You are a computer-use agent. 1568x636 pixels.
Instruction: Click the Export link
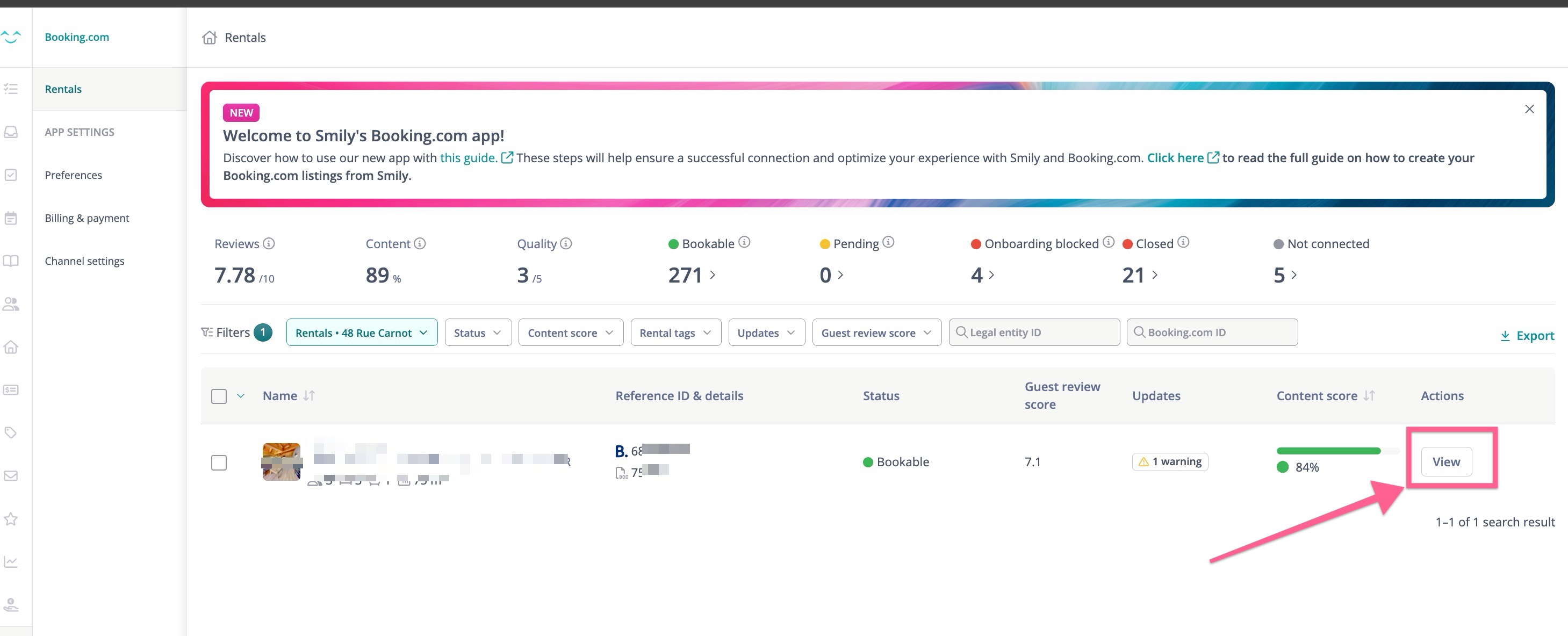(1527, 335)
